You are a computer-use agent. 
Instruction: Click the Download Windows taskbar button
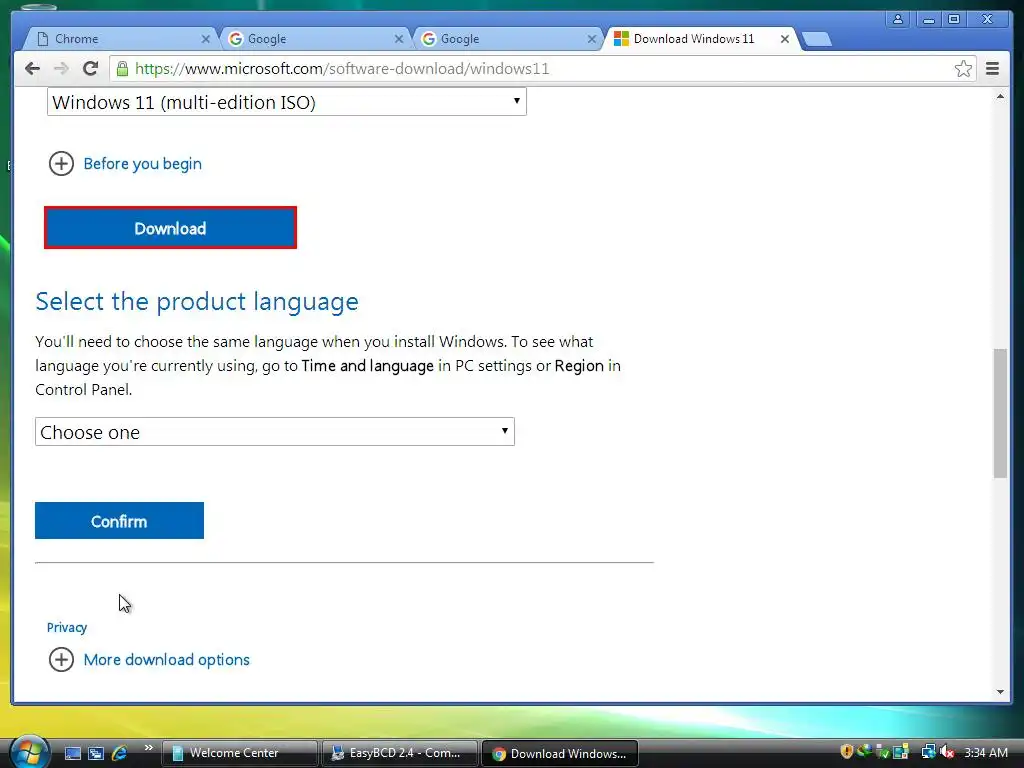coord(560,753)
